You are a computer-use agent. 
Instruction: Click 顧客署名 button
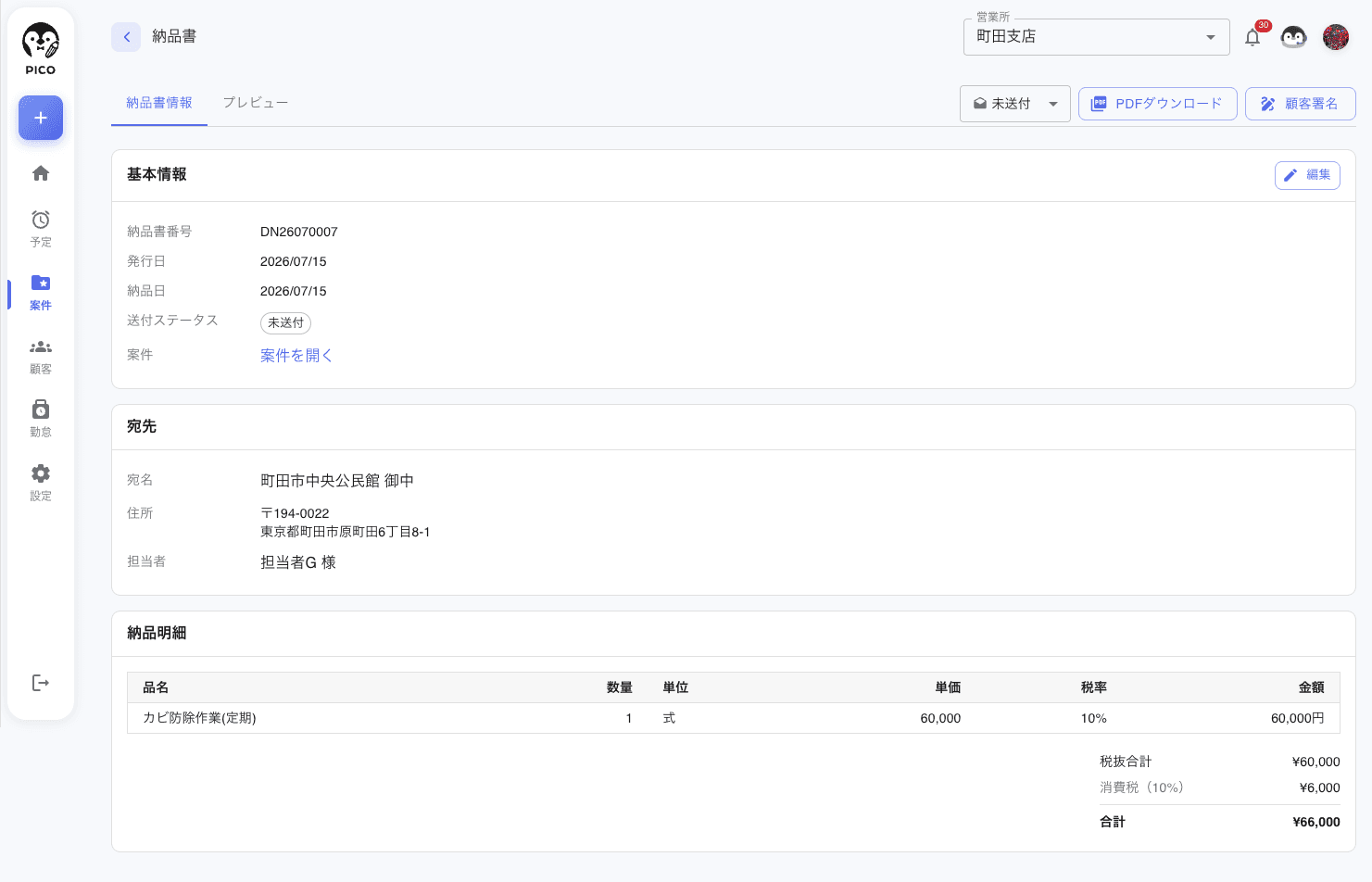[1301, 104]
